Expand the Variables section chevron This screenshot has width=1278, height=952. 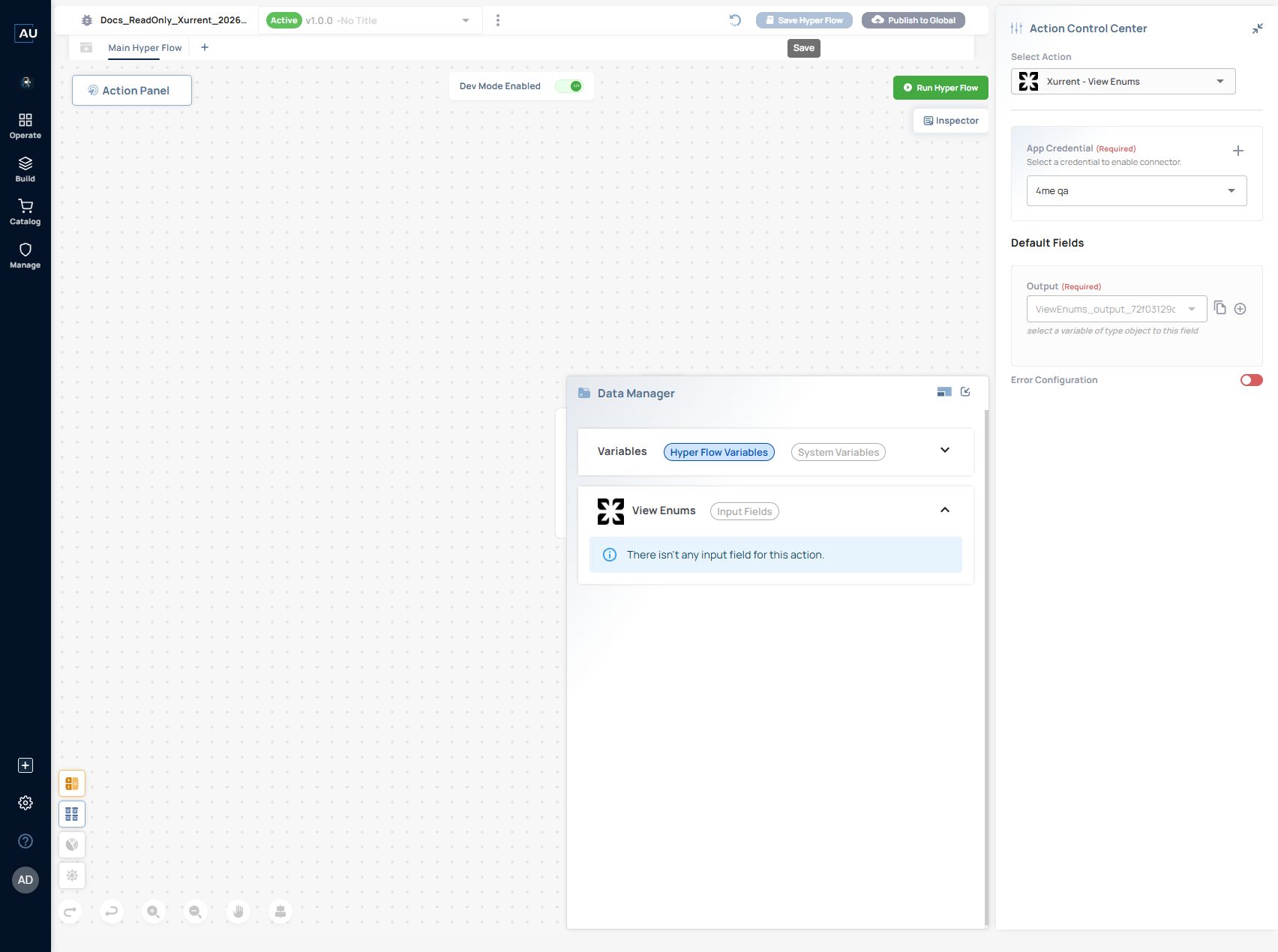pos(945,451)
